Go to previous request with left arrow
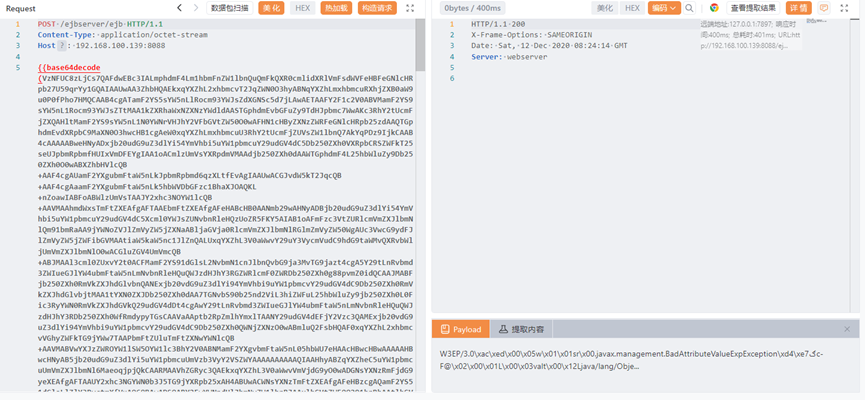This screenshot has width=865, height=400. [182, 8]
